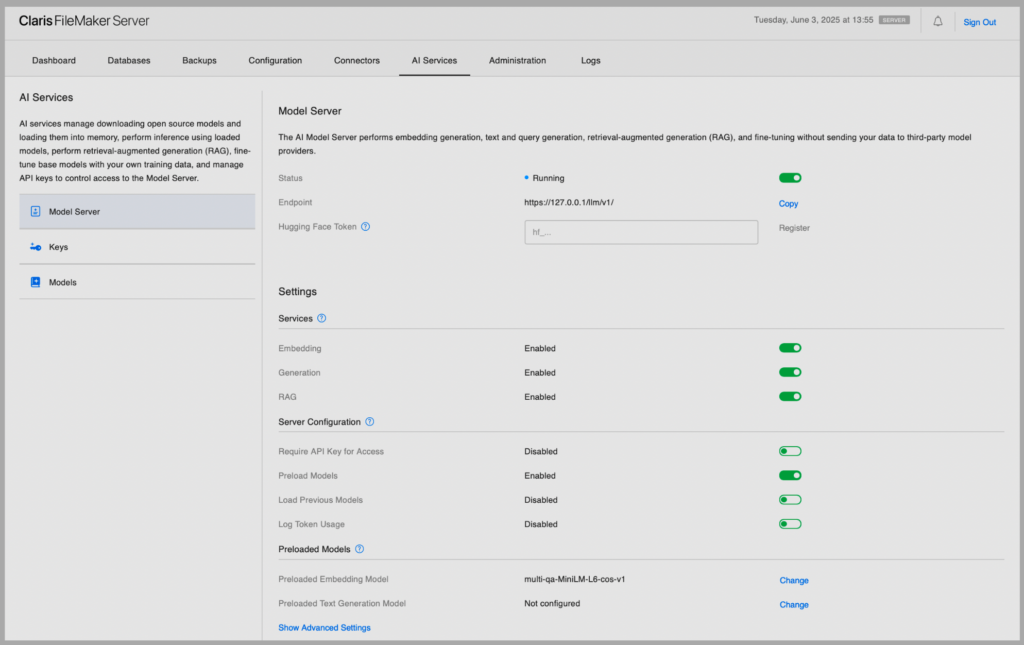Image resolution: width=1024 pixels, height=645 pixels.
Task: Click the Hugging Face Token input field
Action: [641, 232]
